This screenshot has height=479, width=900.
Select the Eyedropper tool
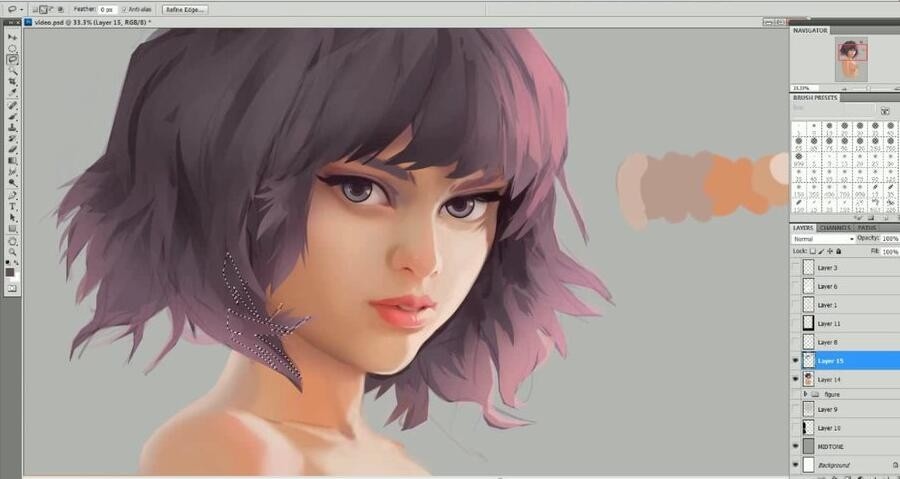[x=13, y=92]
